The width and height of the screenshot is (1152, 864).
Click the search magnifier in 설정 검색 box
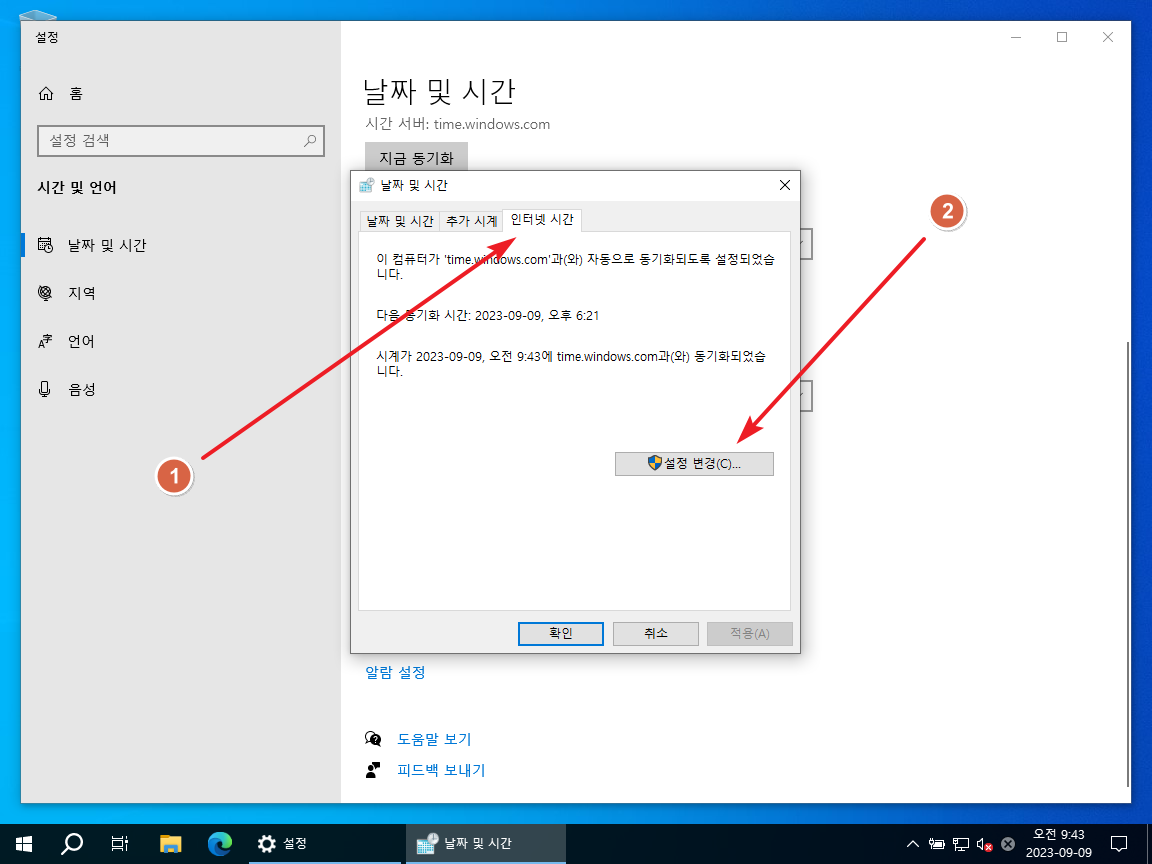(x=310, y=140)
